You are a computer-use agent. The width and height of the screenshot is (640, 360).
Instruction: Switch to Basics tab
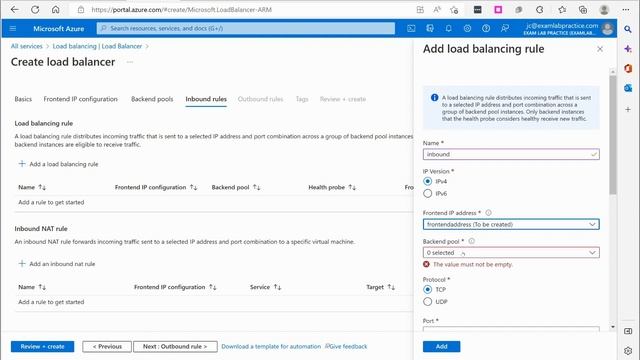23,99
